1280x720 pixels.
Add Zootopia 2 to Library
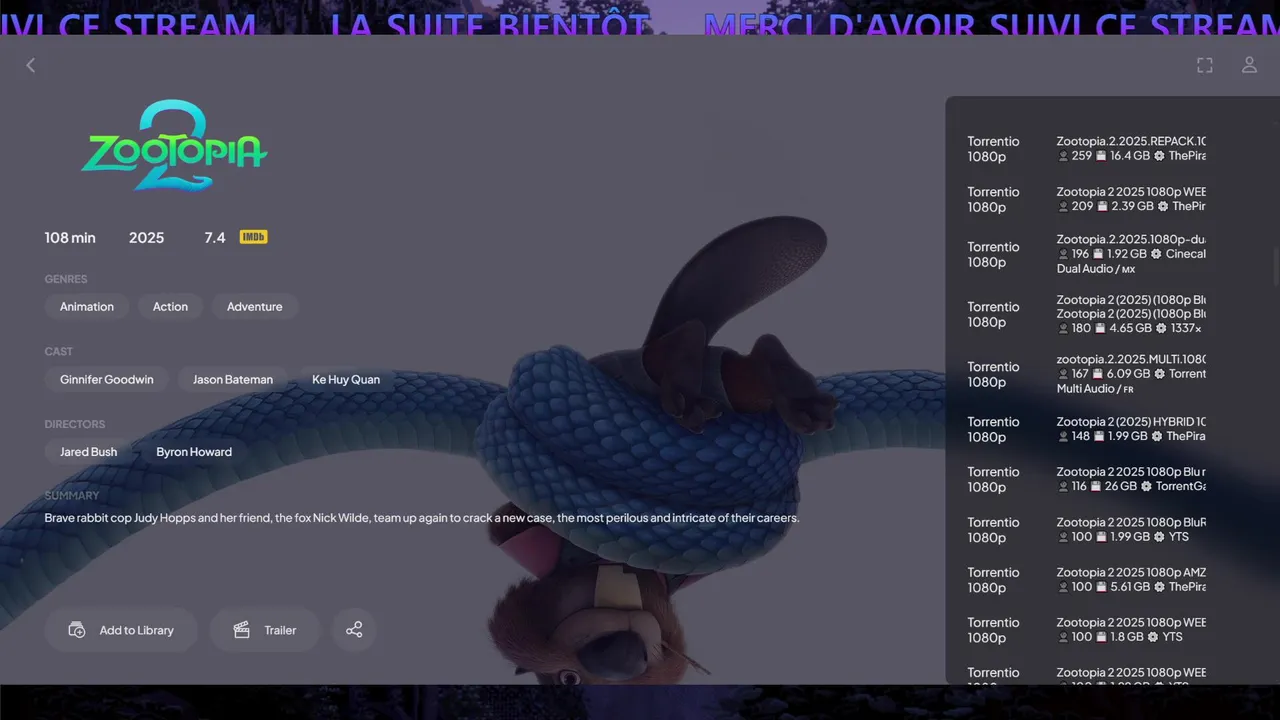(121, 630)
